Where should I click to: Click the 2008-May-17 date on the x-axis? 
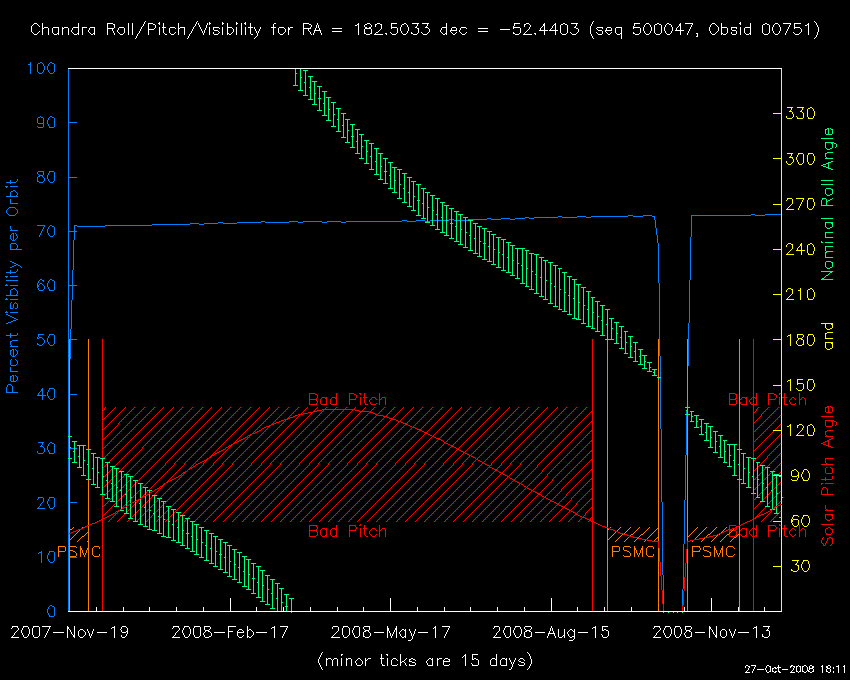coord(389,632)
